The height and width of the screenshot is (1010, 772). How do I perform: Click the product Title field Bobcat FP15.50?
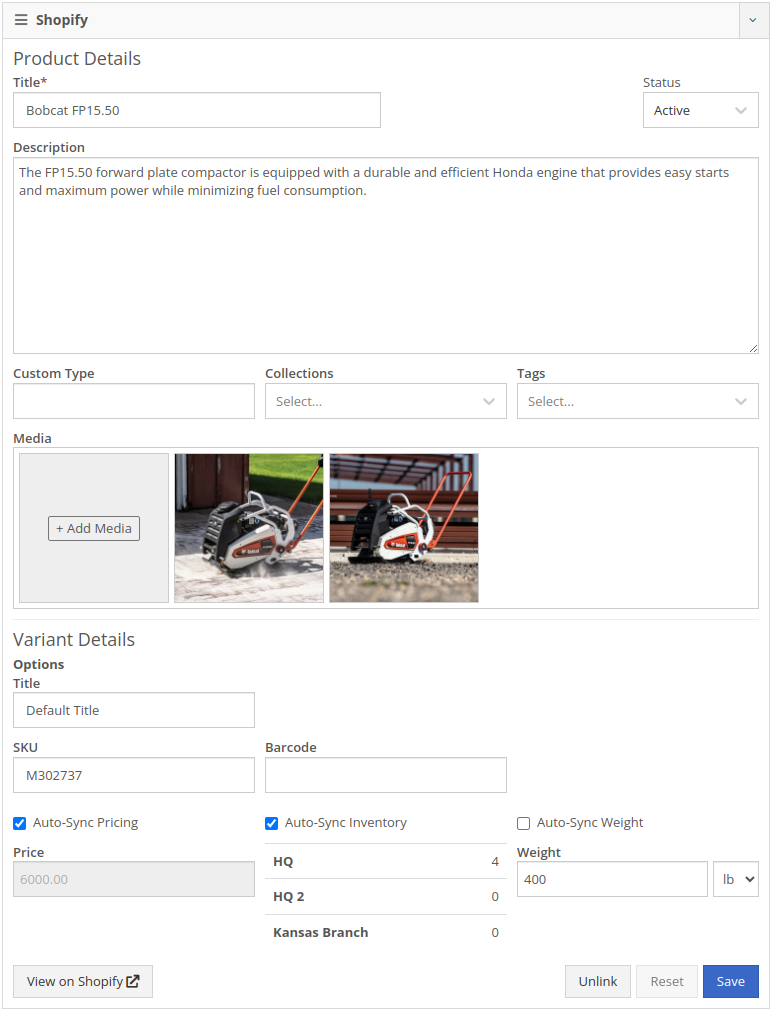click(197, 110)
